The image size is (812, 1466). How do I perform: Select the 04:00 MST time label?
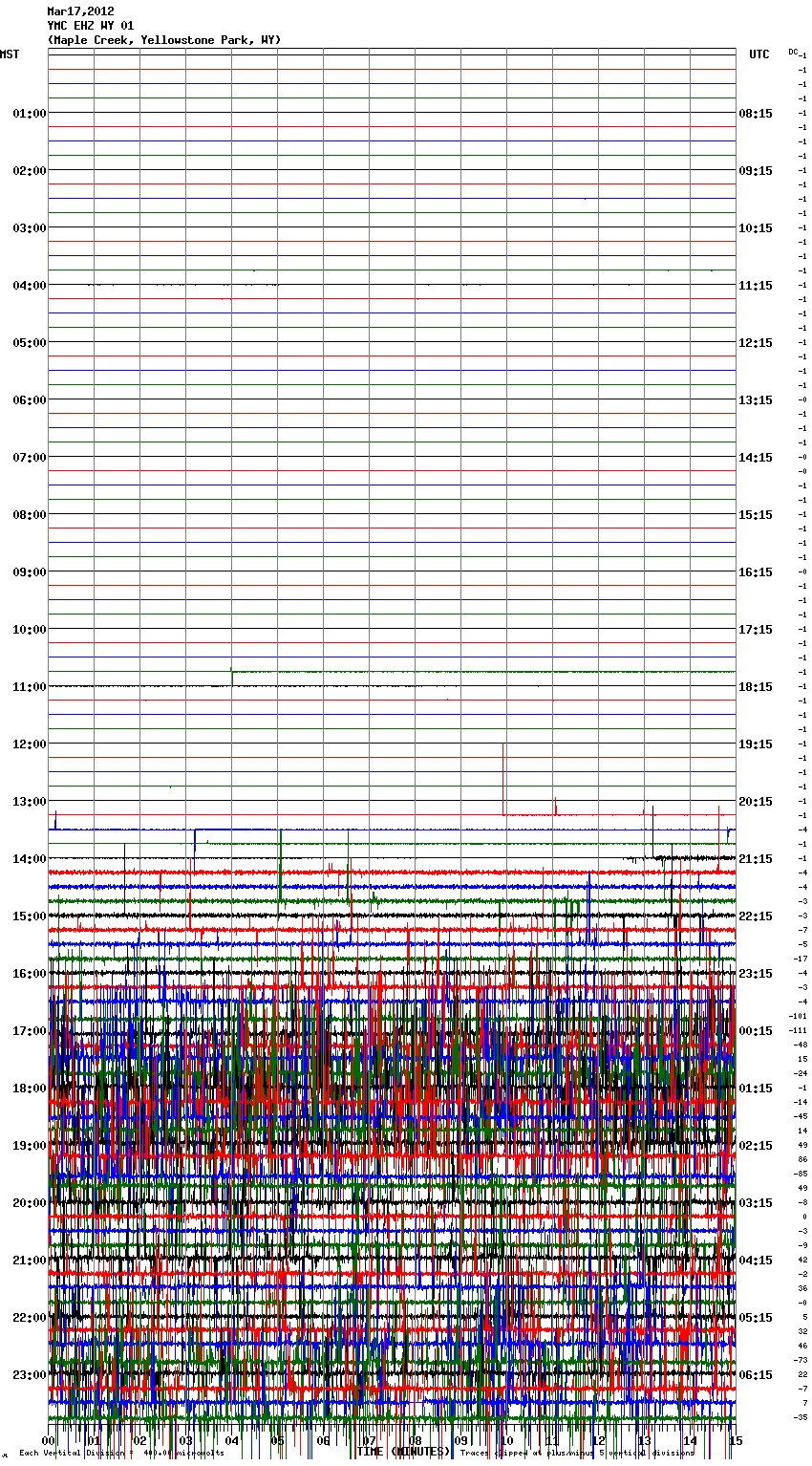(x=29, y=286)
